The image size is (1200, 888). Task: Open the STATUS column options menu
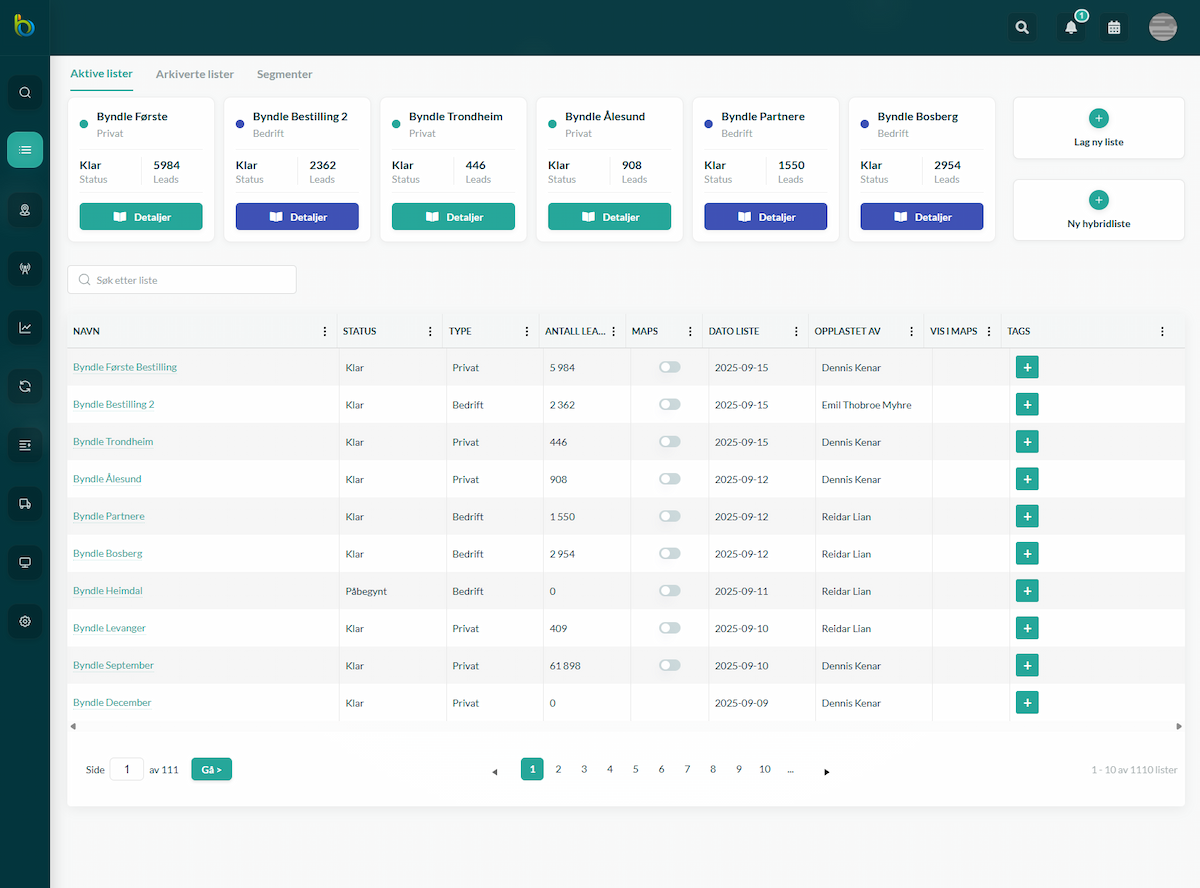pyautogui.click(x=431, y=331)
